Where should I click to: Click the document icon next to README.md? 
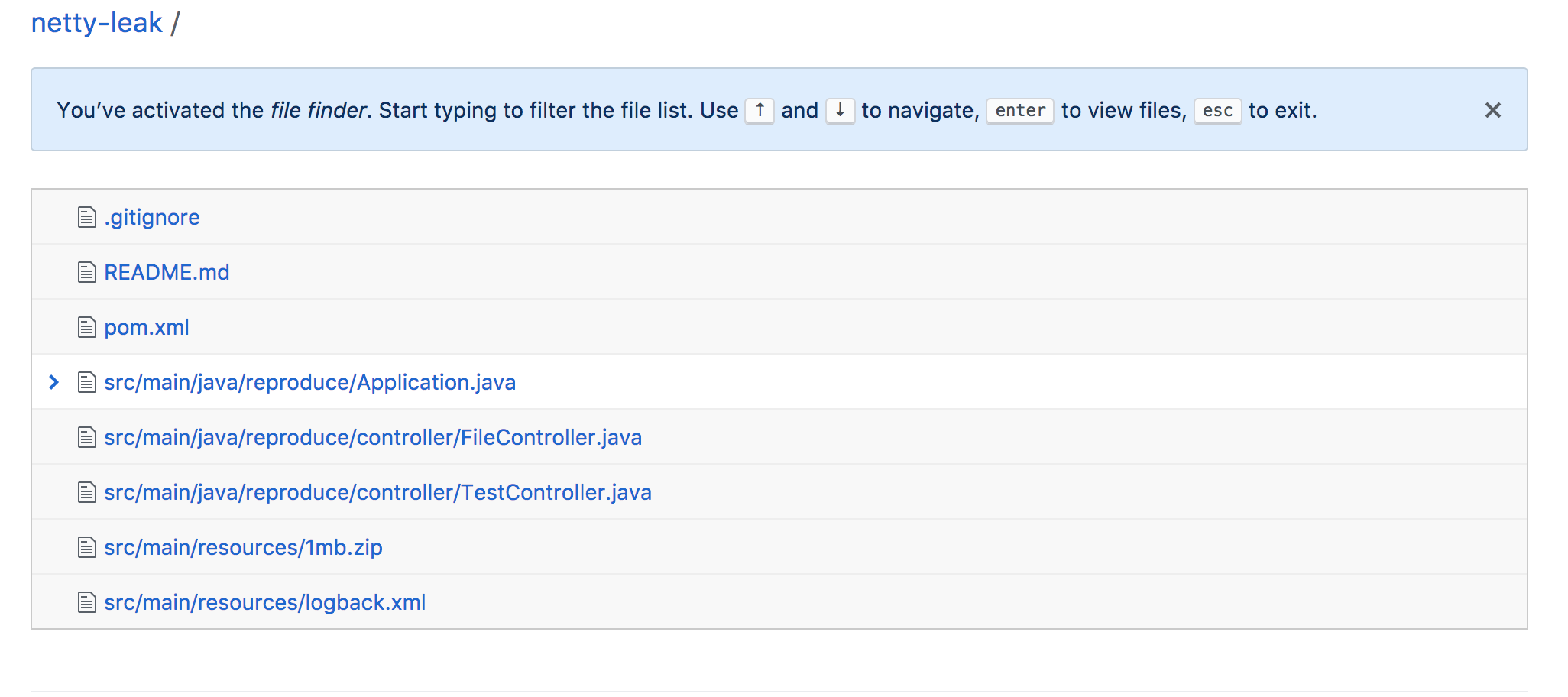[x=86, y=271]
